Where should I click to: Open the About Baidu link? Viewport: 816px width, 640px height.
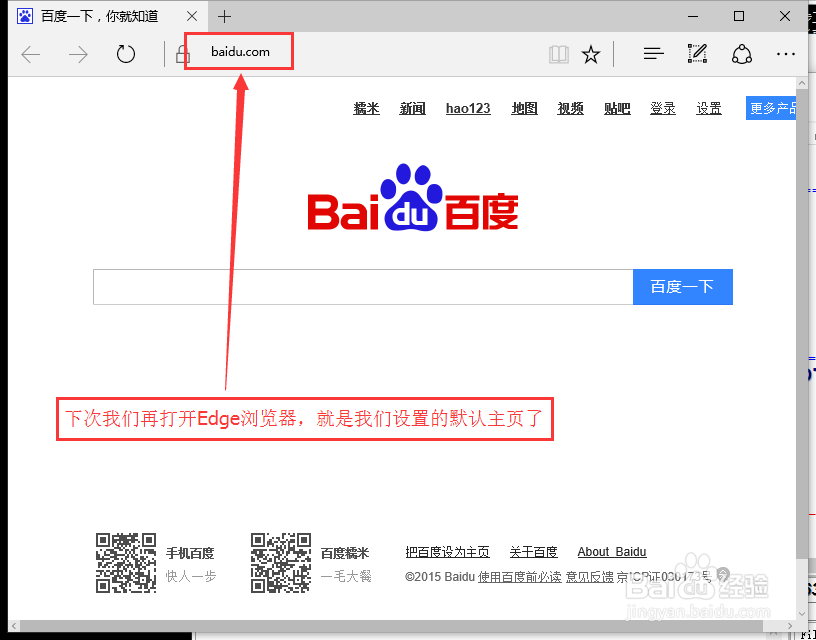click(x=612, y=552)
